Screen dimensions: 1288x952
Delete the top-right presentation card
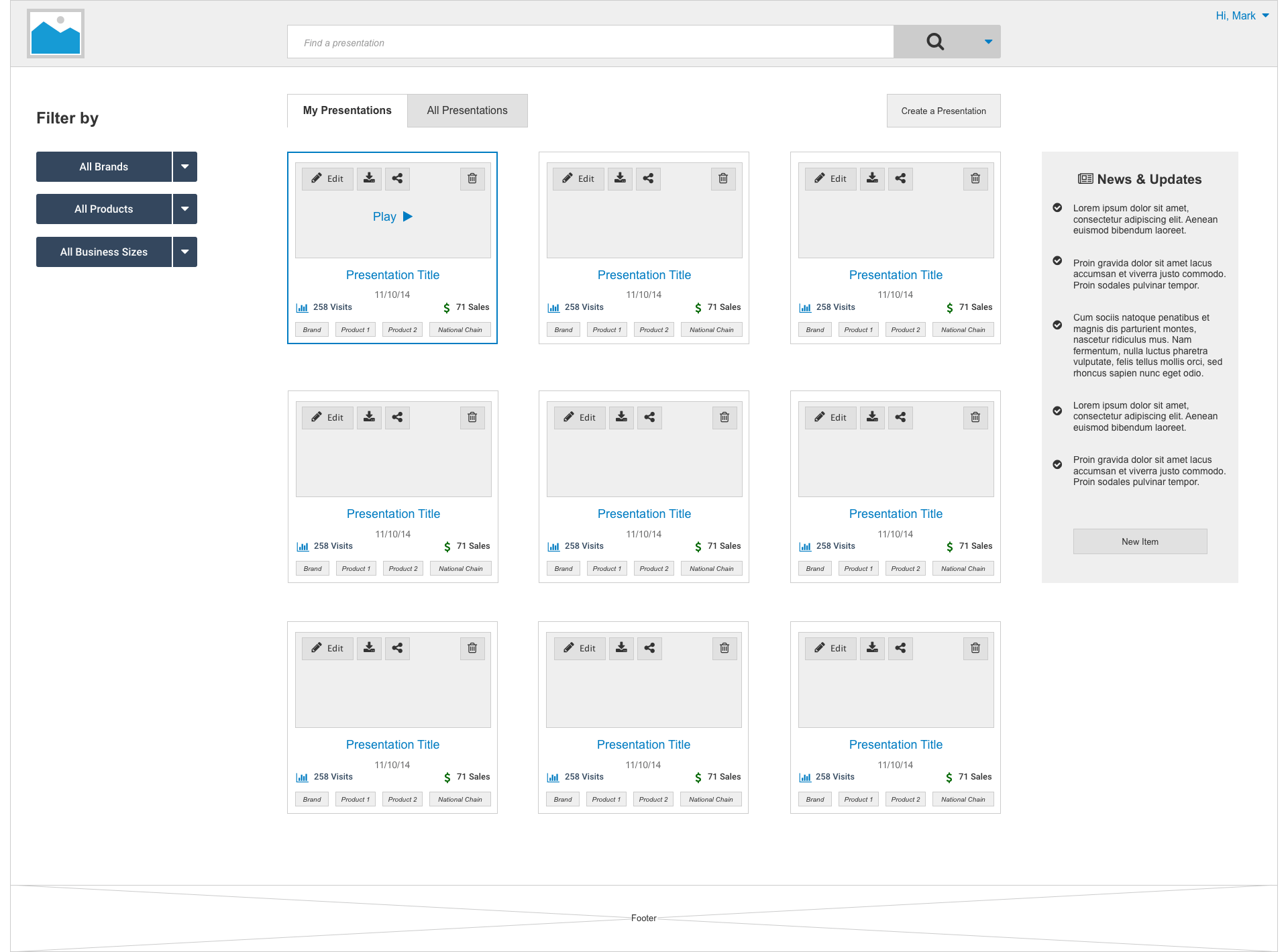click(x=975, y=178)
